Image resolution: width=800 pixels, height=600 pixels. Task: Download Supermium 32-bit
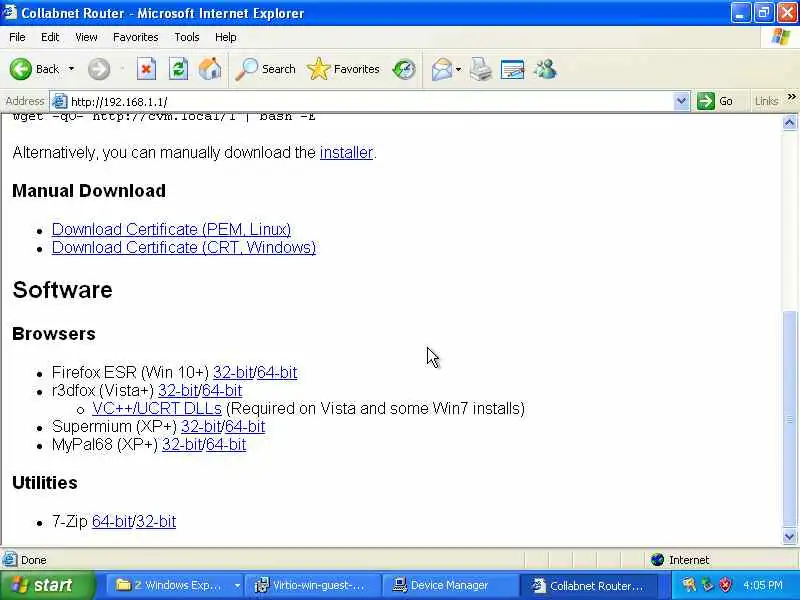click(x=201, y=427)
